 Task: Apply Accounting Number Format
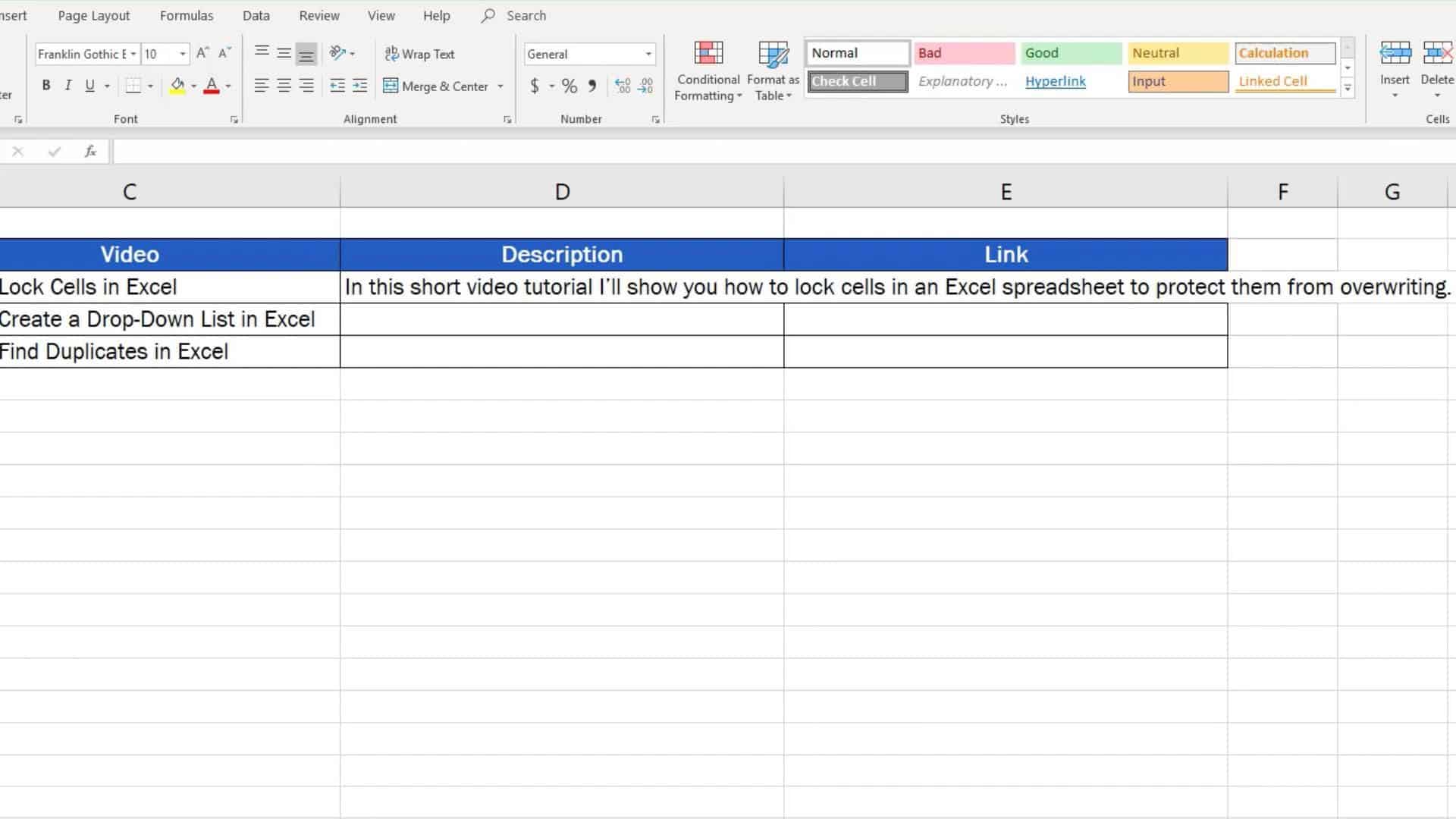point(535,86)
